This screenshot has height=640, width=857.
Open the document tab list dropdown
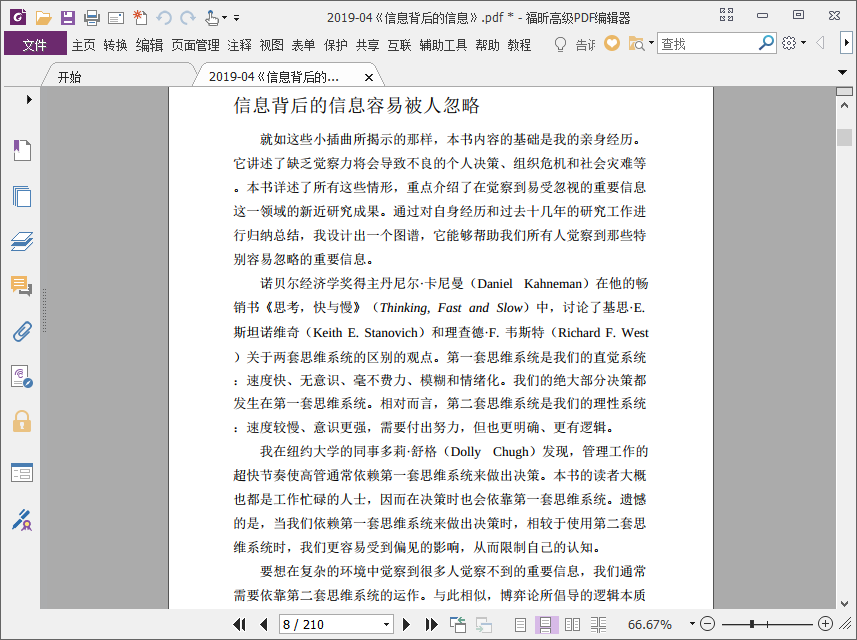pos(843,72)
